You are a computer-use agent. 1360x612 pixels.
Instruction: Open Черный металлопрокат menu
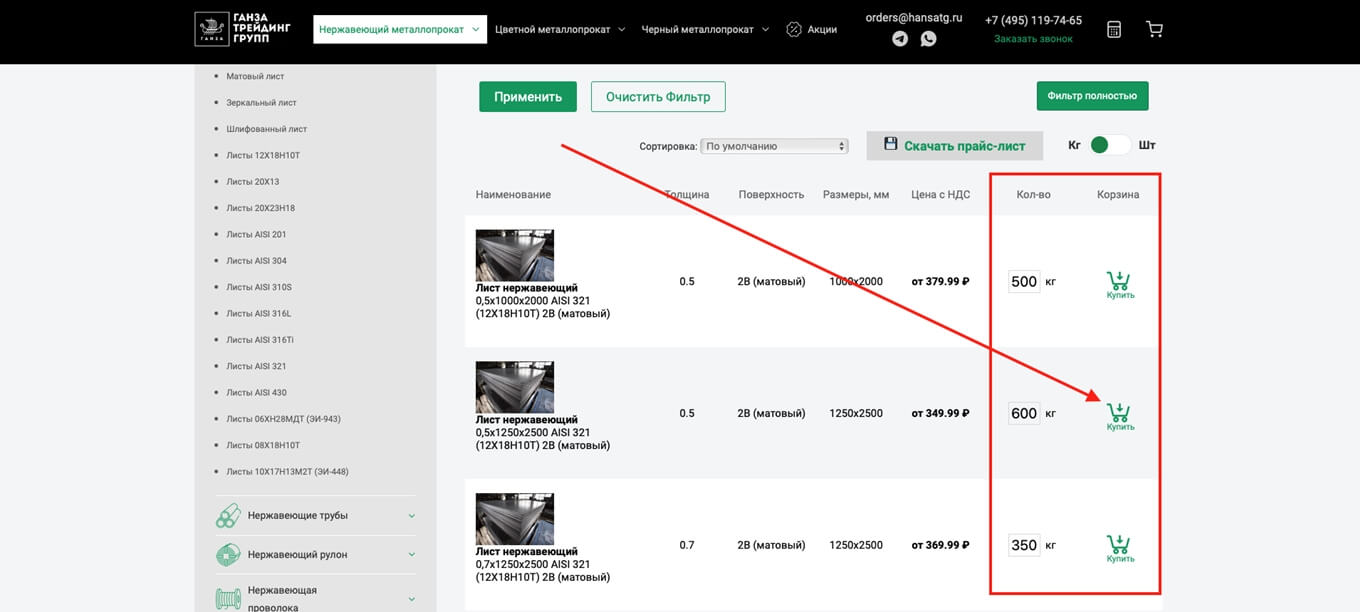tap(705, 29)
